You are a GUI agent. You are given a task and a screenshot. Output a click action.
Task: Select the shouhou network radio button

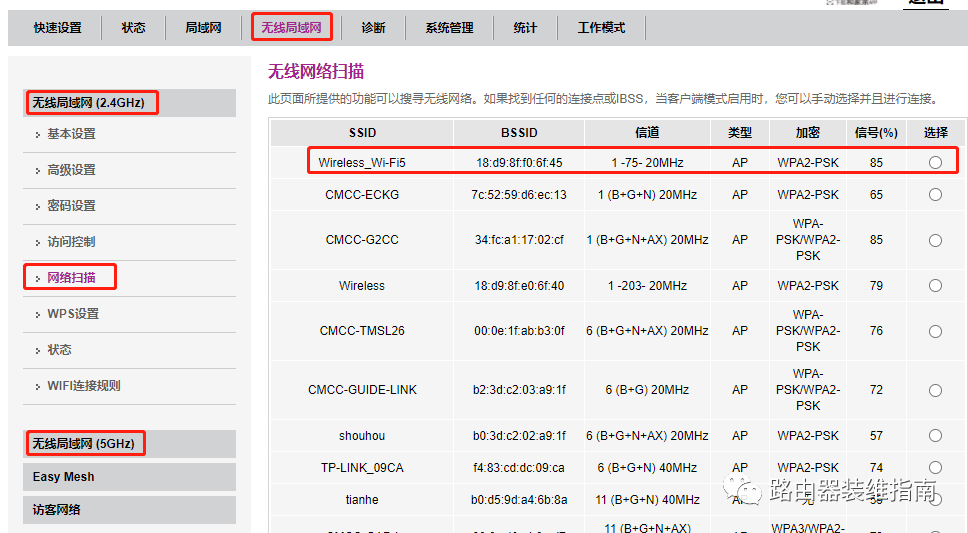935,435
